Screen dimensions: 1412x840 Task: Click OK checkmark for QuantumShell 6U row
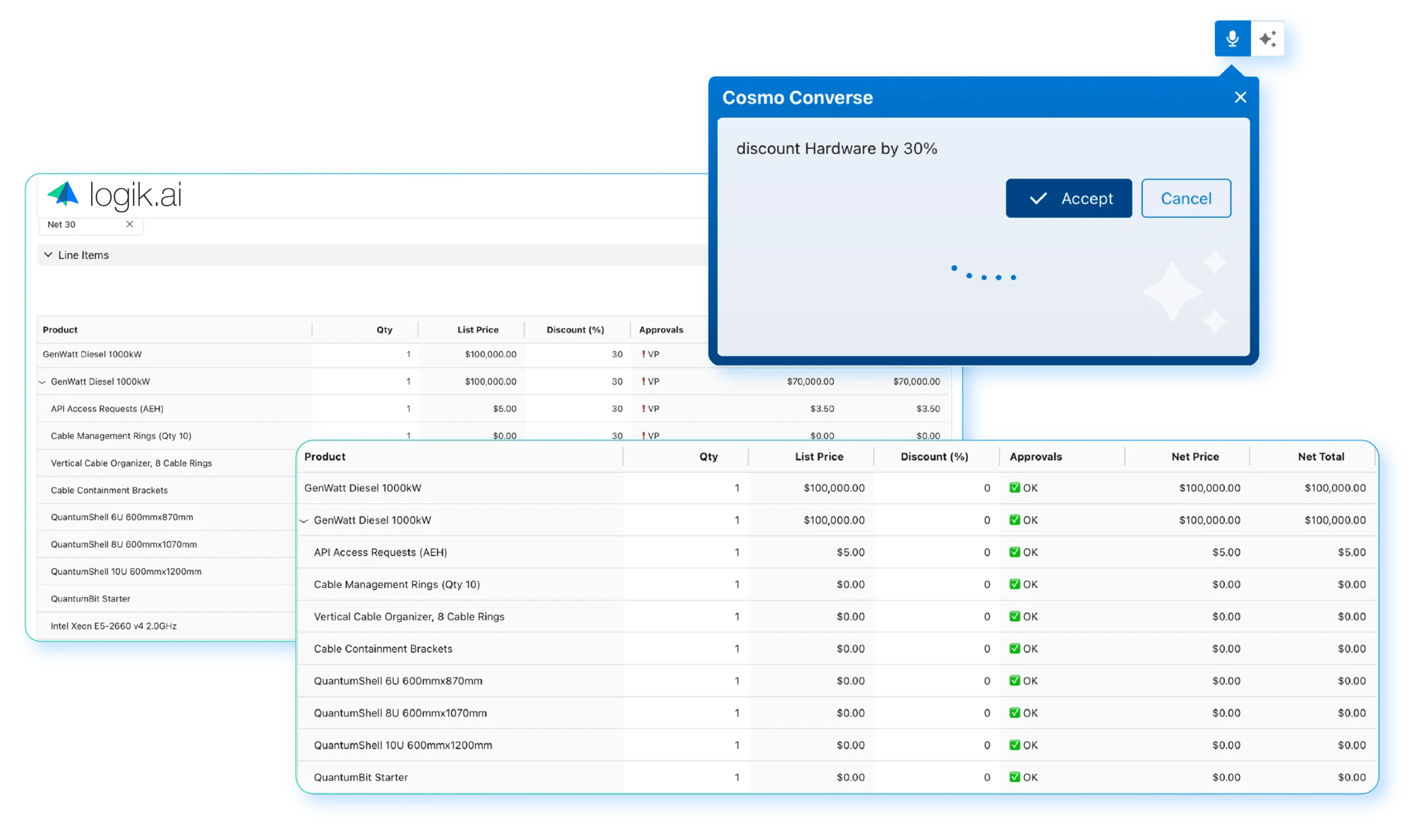pos(1015,680)
